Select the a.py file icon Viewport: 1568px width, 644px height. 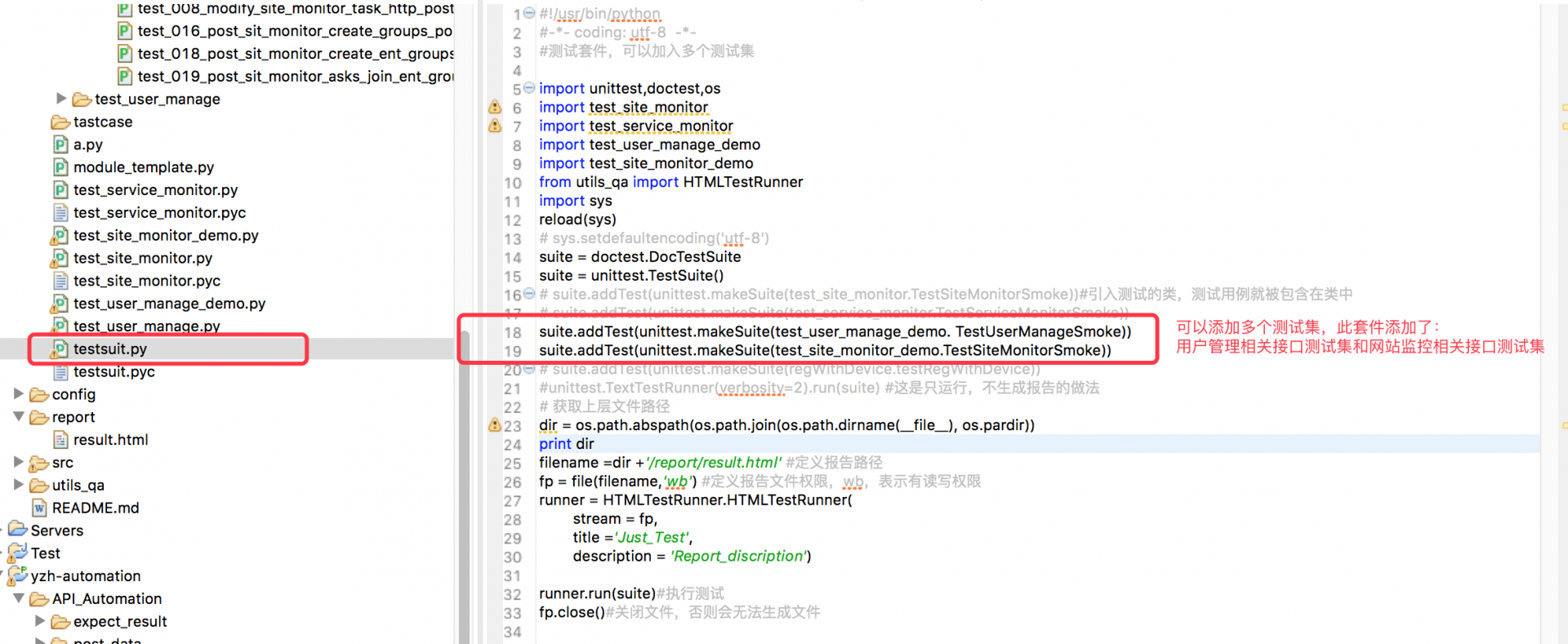tap(60, 144)
